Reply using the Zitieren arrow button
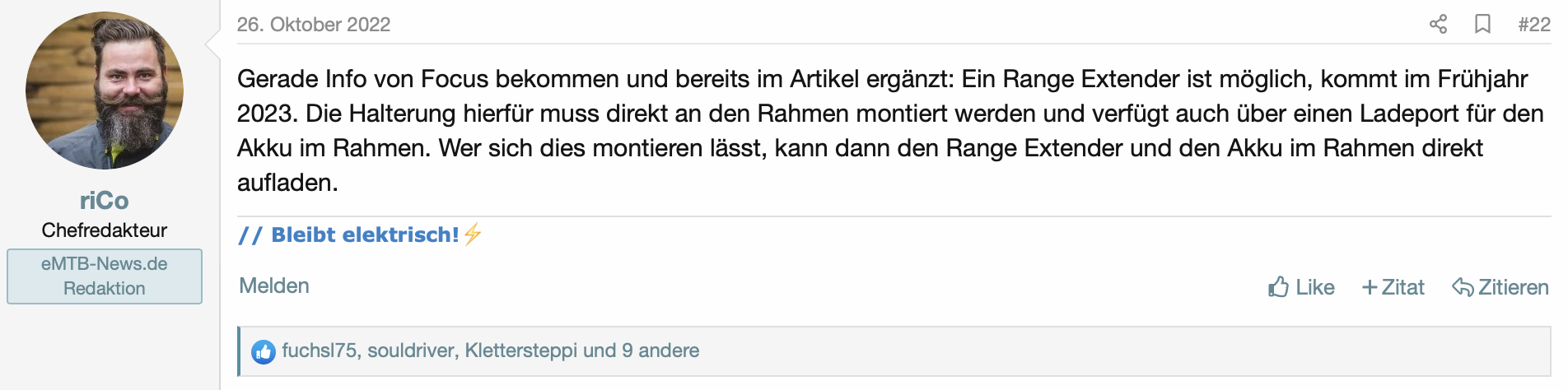Viewport: 1568px width, 390px height. [x=1500, y=287]
